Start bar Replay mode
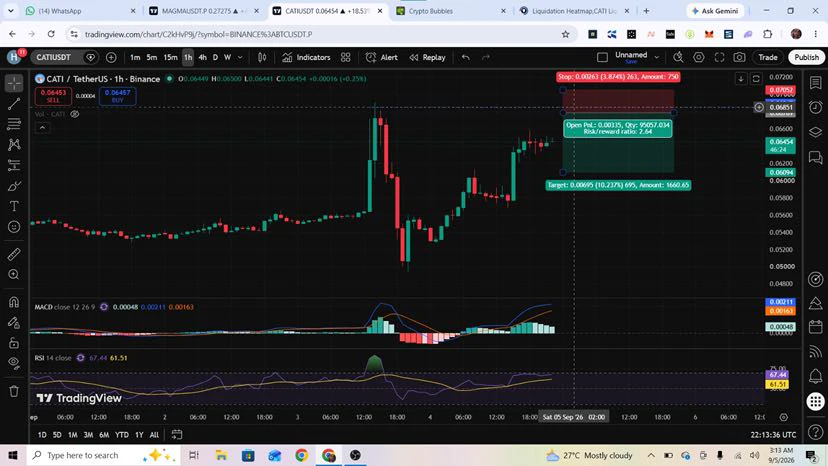The image size is (828, 466). coord(427,57)
